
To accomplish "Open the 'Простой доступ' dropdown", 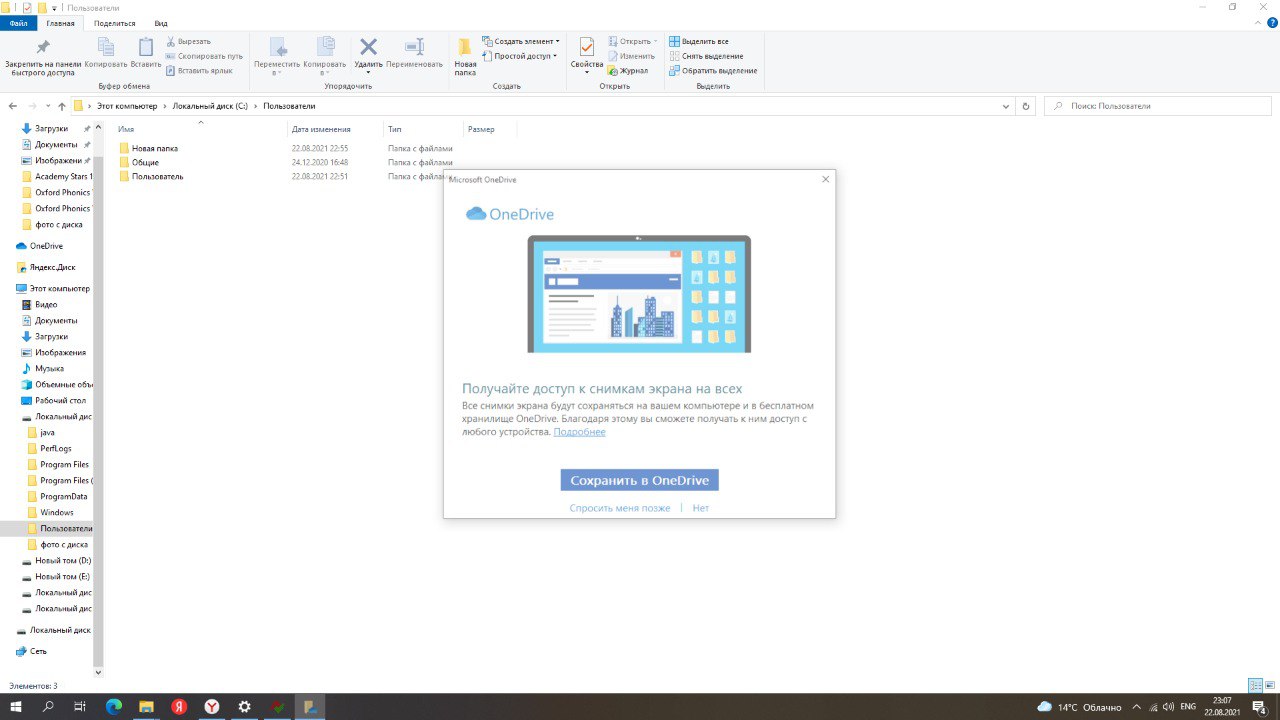I will tap(519, 56).
